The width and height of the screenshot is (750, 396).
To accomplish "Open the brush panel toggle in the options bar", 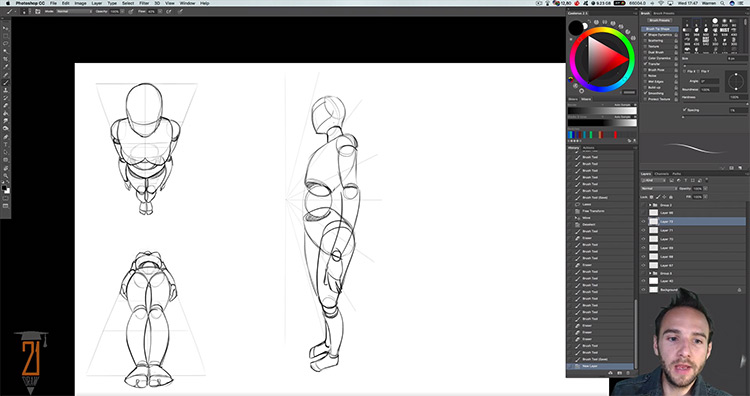I will tap(37, 11).
